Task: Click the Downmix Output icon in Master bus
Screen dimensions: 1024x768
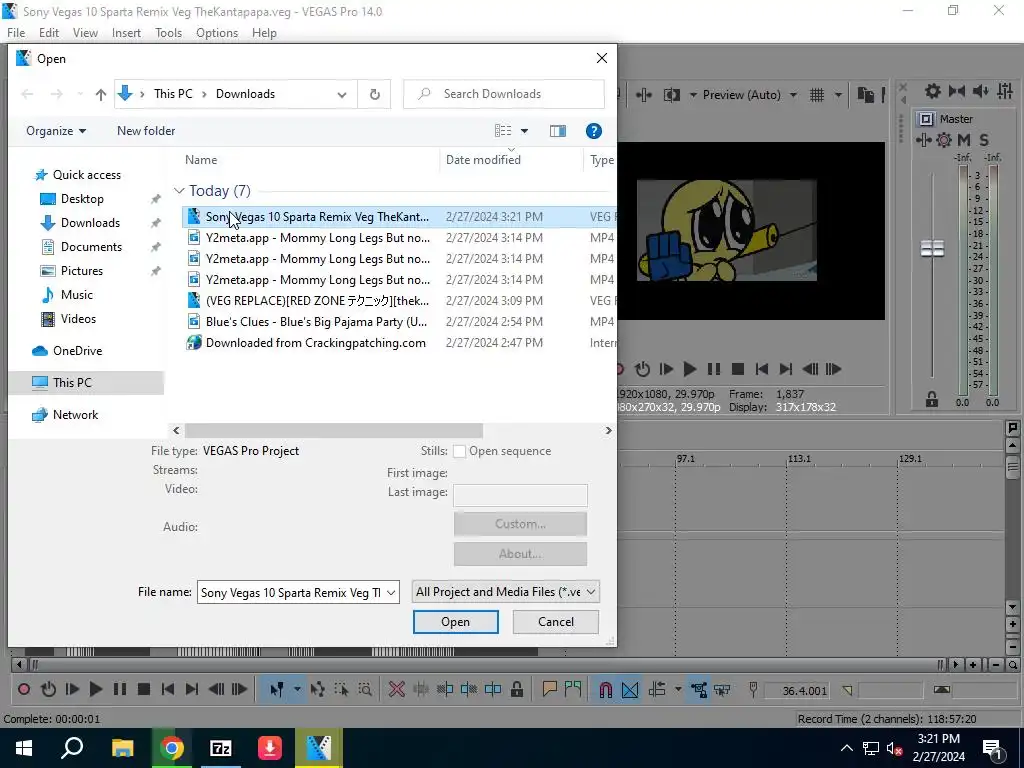Action: [957, 91]
